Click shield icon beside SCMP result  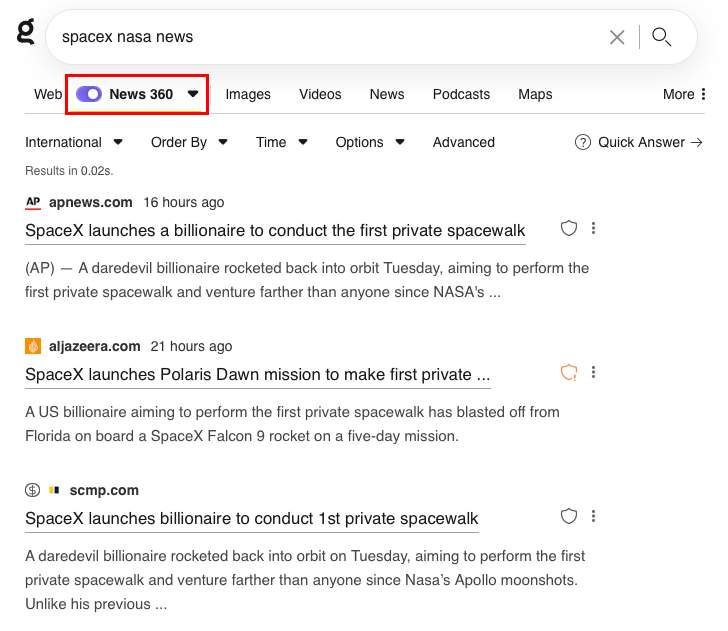pyautogui.click(x=569, y=517)
